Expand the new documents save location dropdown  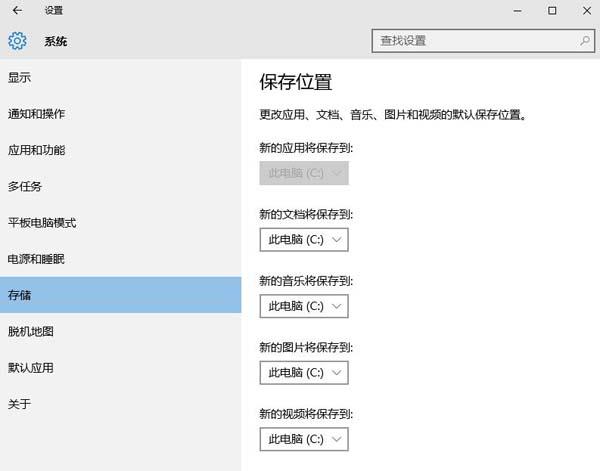(304, 240)
